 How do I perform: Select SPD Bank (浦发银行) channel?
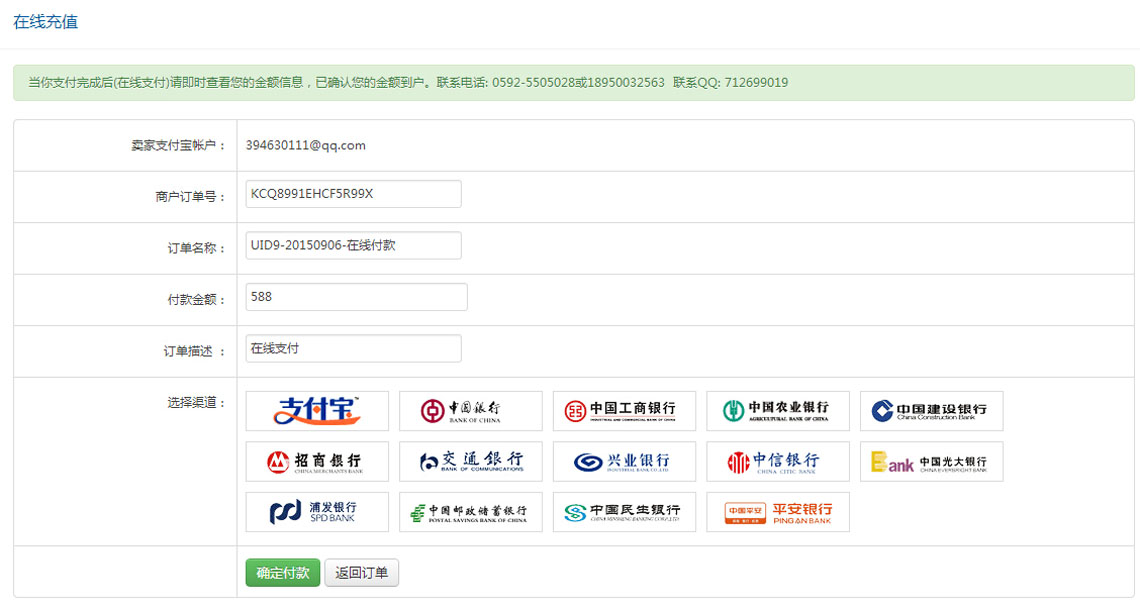point(317,512)
